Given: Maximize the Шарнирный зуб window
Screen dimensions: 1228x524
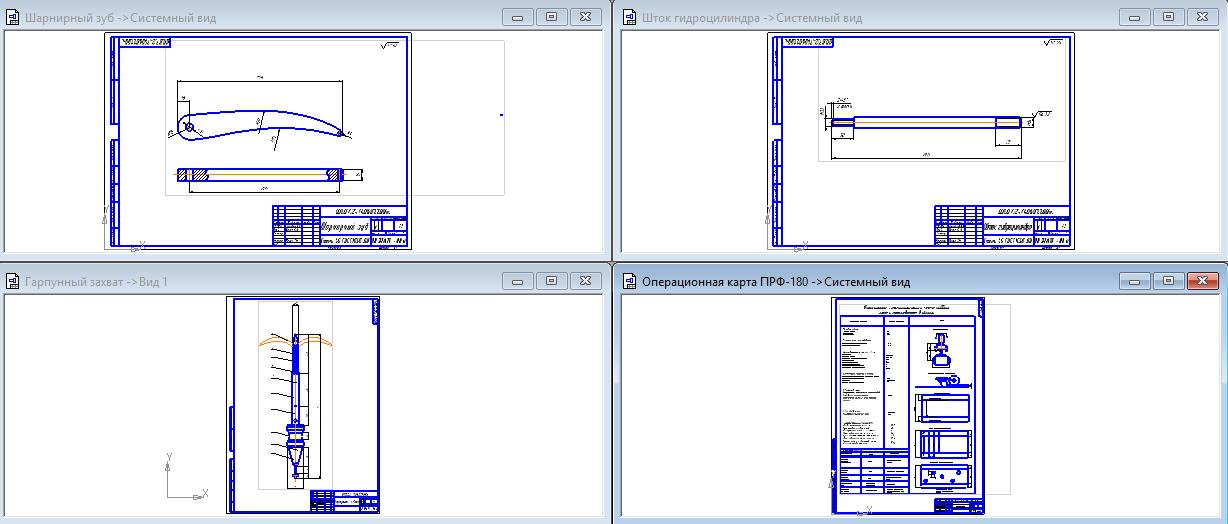Looking at the screenshot, I should [x=552, y=17].
